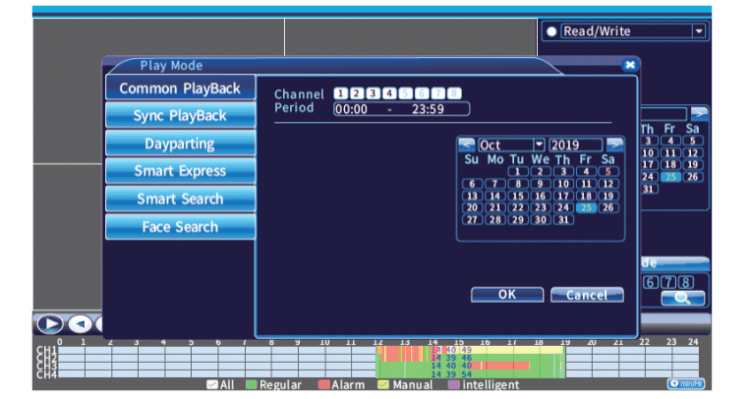This screenshot has height=399, width=750.
Task: Select October 16 in dialog calendar
Action: coord(540,196)
